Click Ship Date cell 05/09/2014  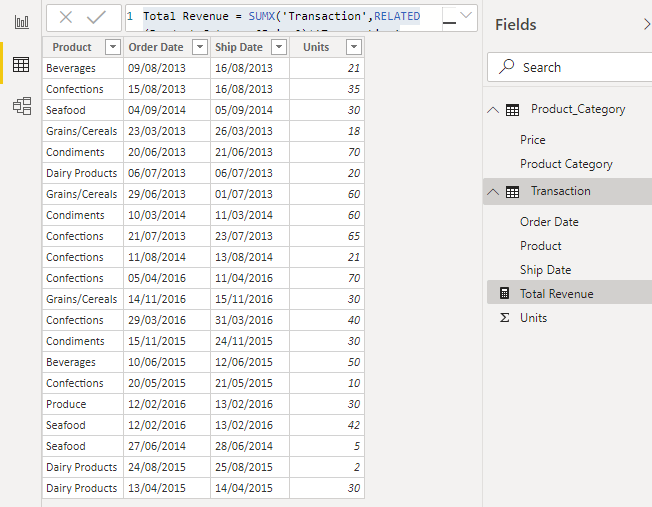click(249, 110)
